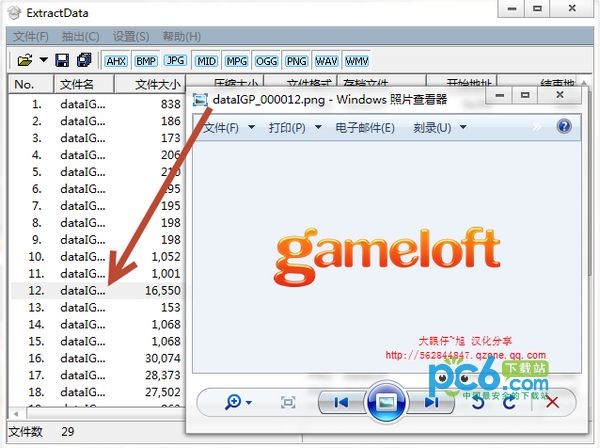Delete the image with red X
The image size is (600, 448).
(x=552, y=402)
